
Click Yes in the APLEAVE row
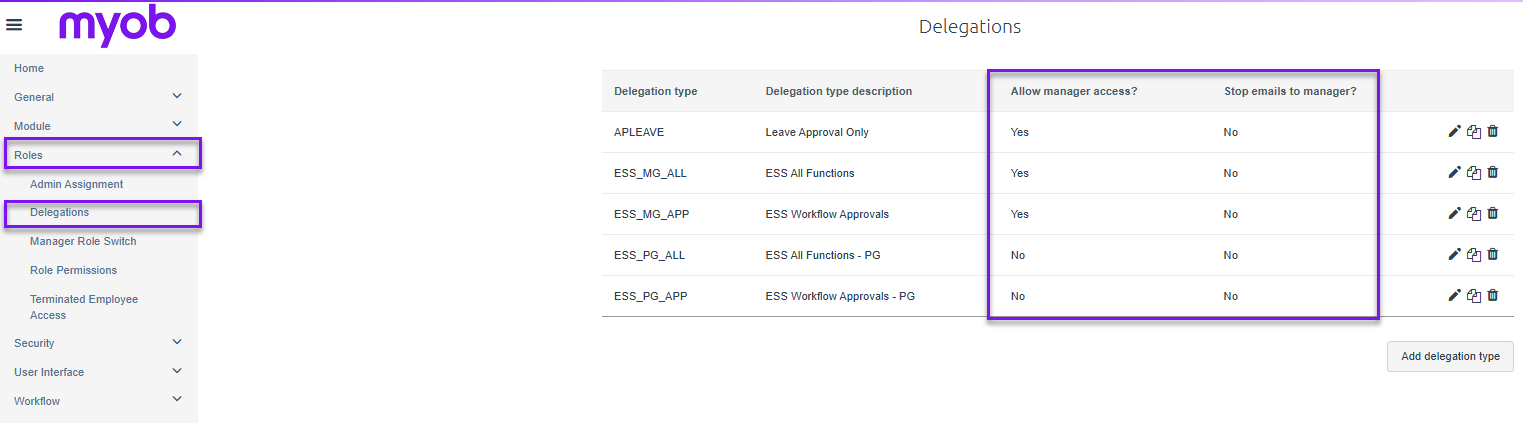pyautogui.click(x=1020, y=132)
